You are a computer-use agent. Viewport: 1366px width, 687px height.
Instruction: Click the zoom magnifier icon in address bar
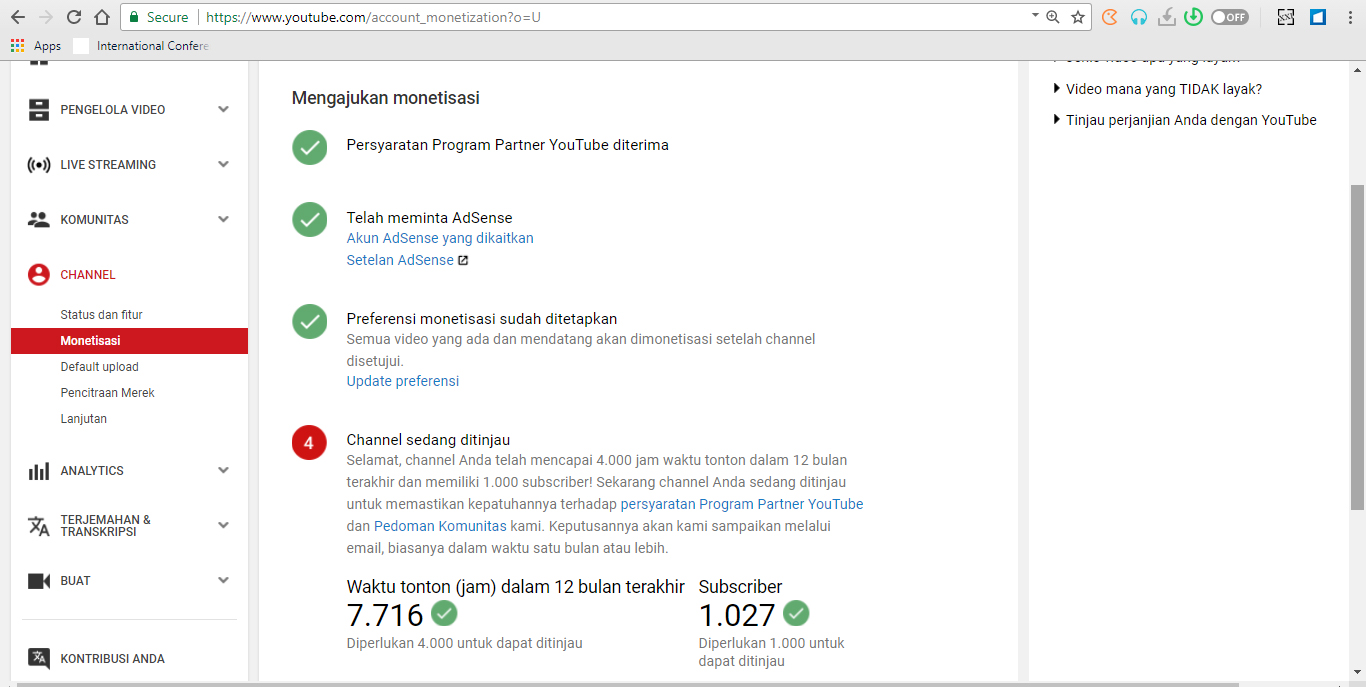[x=1053, y=17]
